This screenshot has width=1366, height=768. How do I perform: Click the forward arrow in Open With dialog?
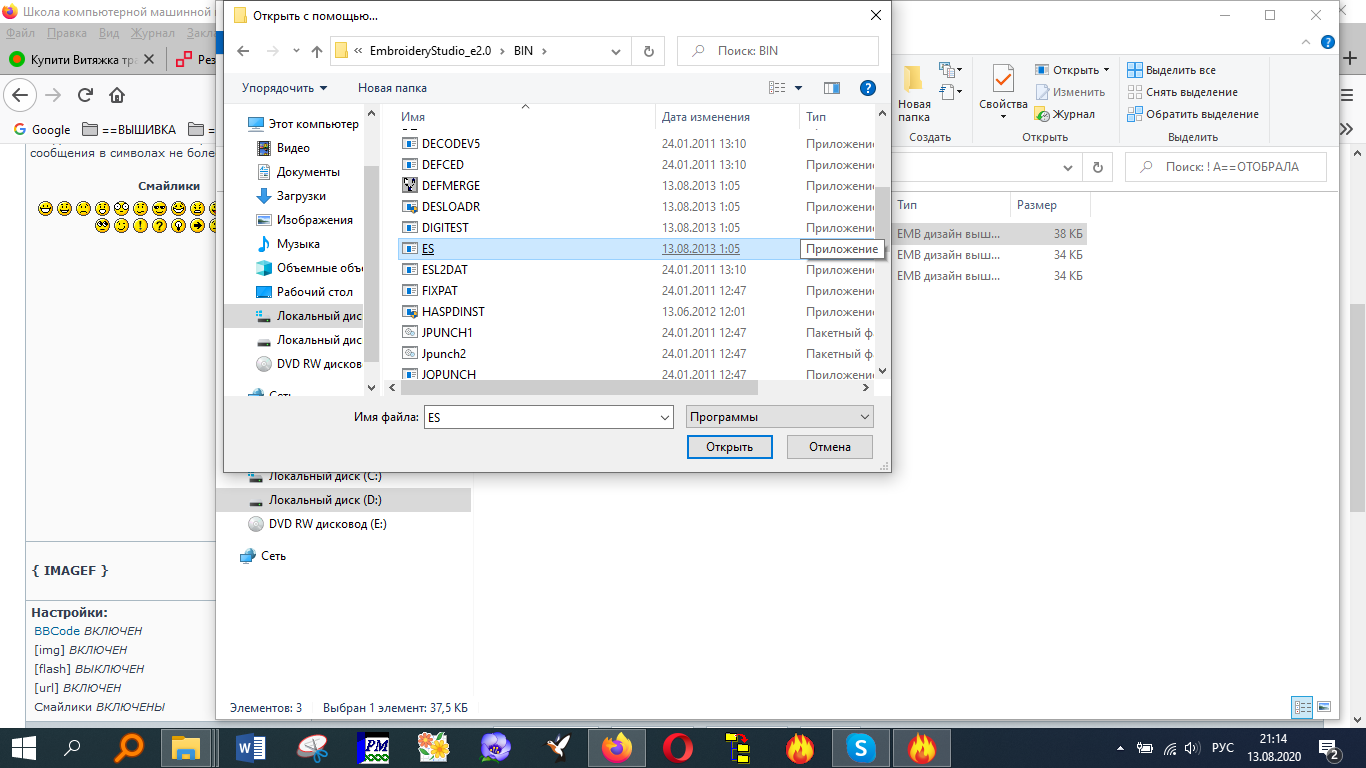271,51
